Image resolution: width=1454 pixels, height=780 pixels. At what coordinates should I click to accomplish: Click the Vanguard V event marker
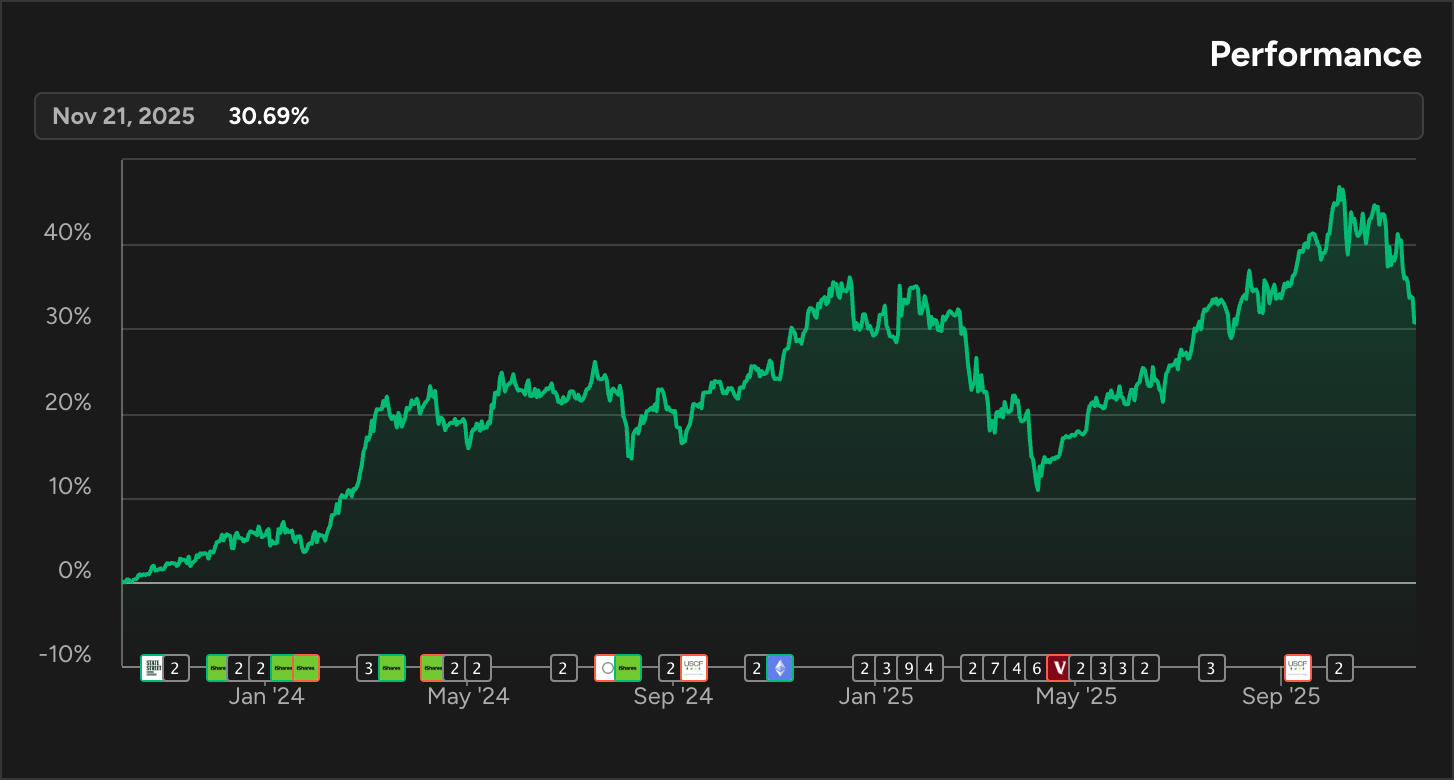coord(1059,668)
